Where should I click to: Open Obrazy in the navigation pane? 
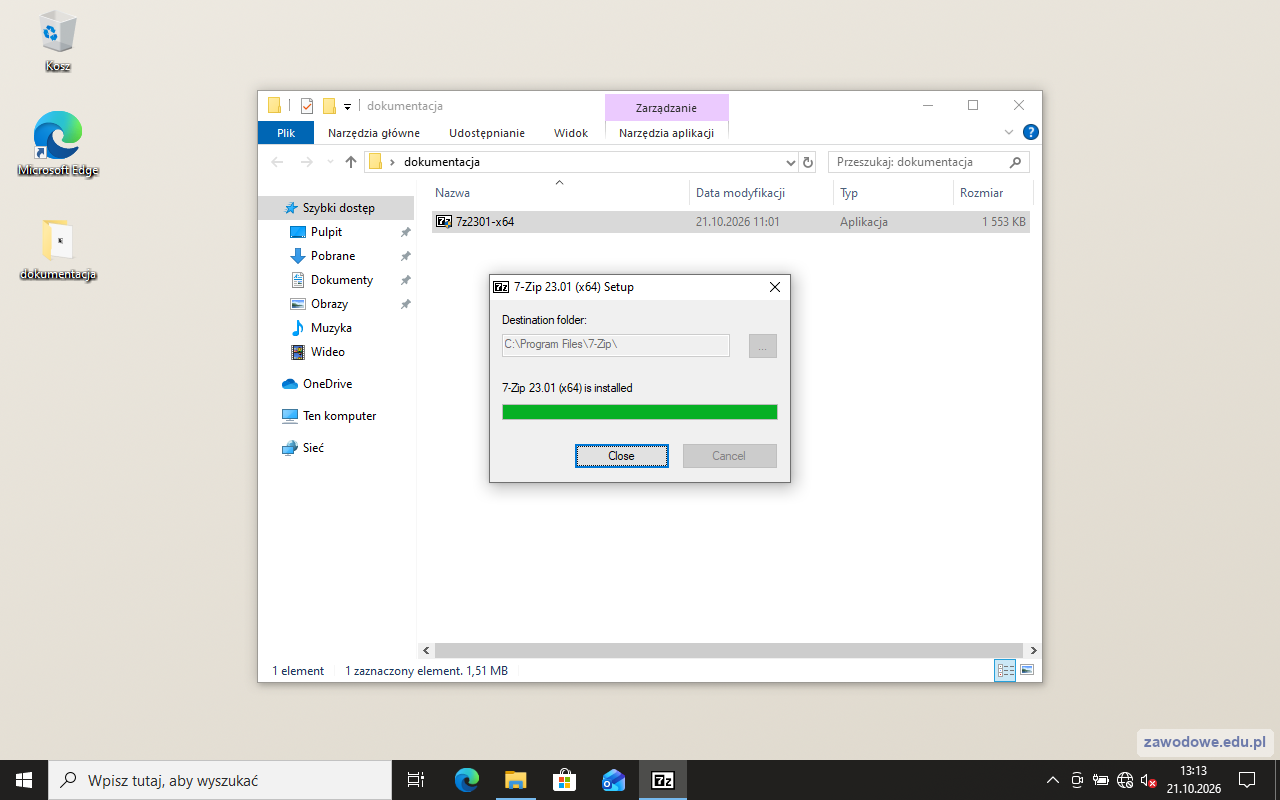coord(338,304)
